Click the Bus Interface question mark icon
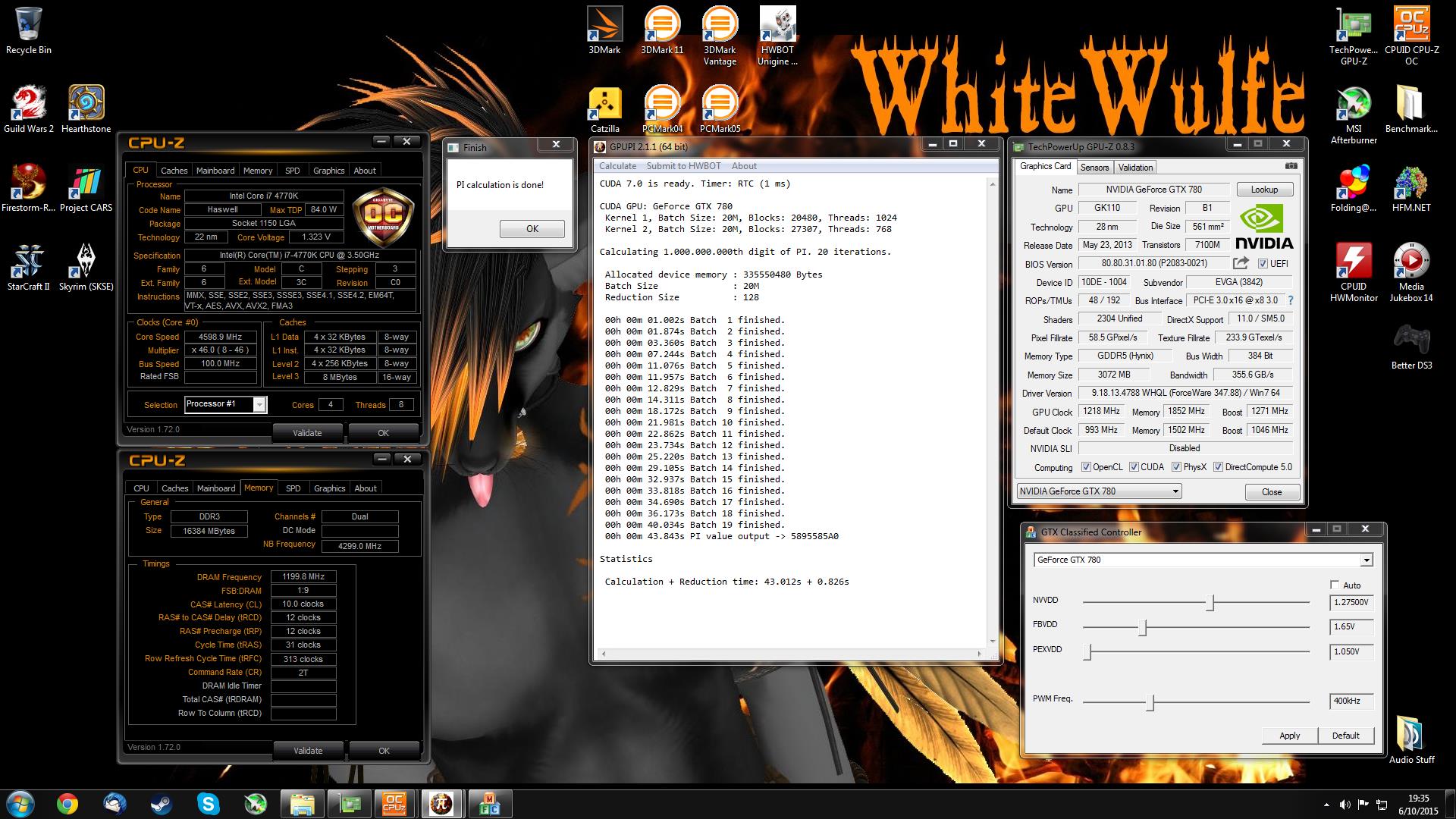1456x819 pixels. click(x=1291, y=300)
